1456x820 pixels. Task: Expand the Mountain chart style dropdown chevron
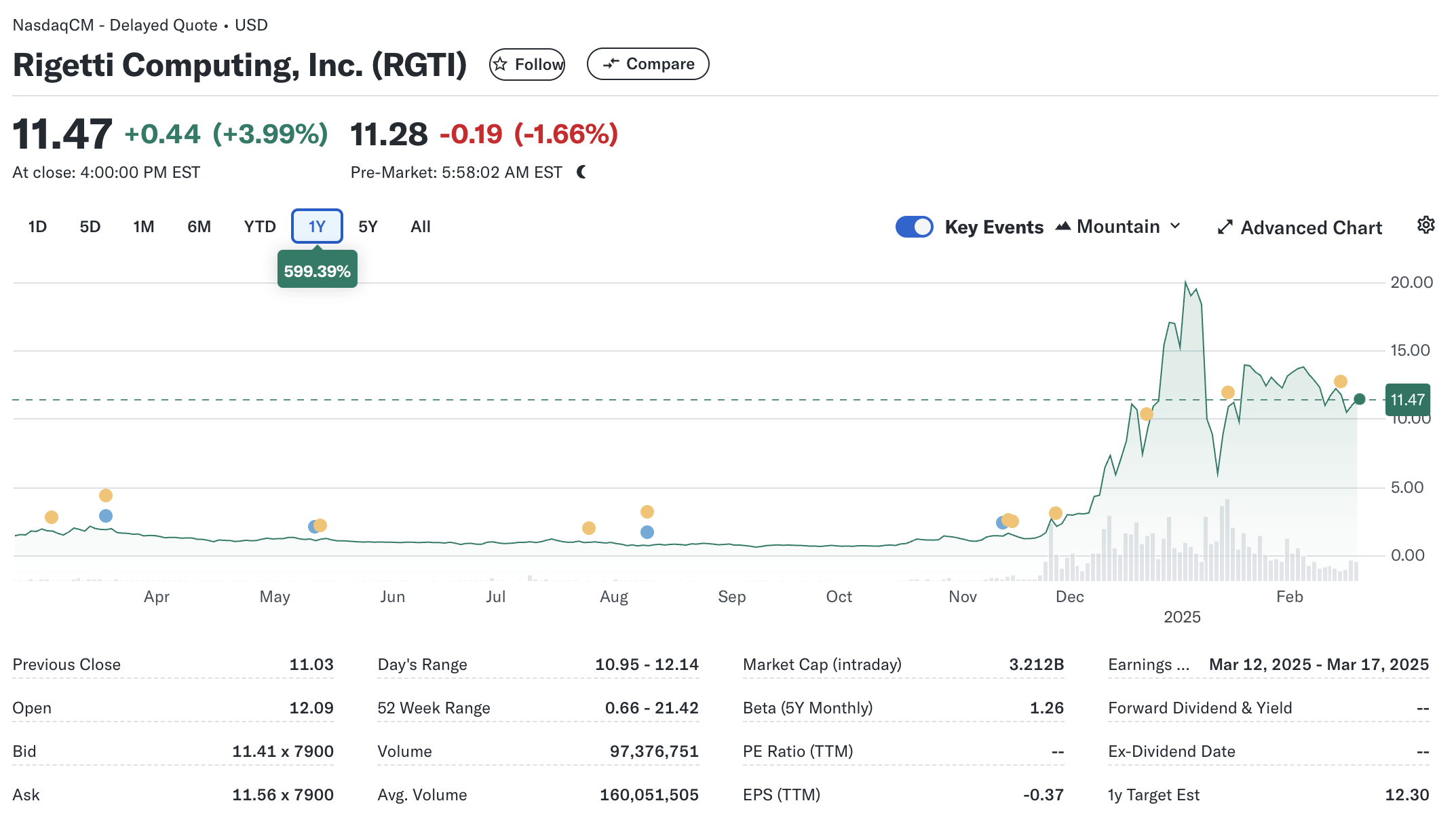click(x=1176, y=226)
